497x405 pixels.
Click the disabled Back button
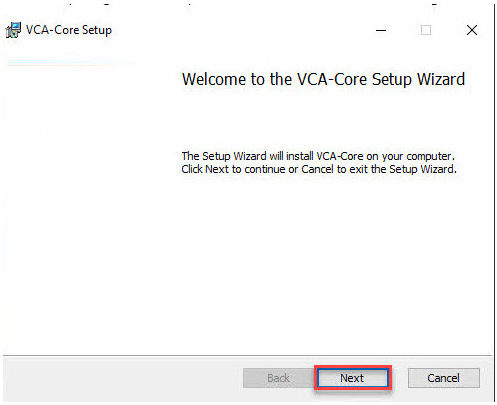[x=278, y=378]
